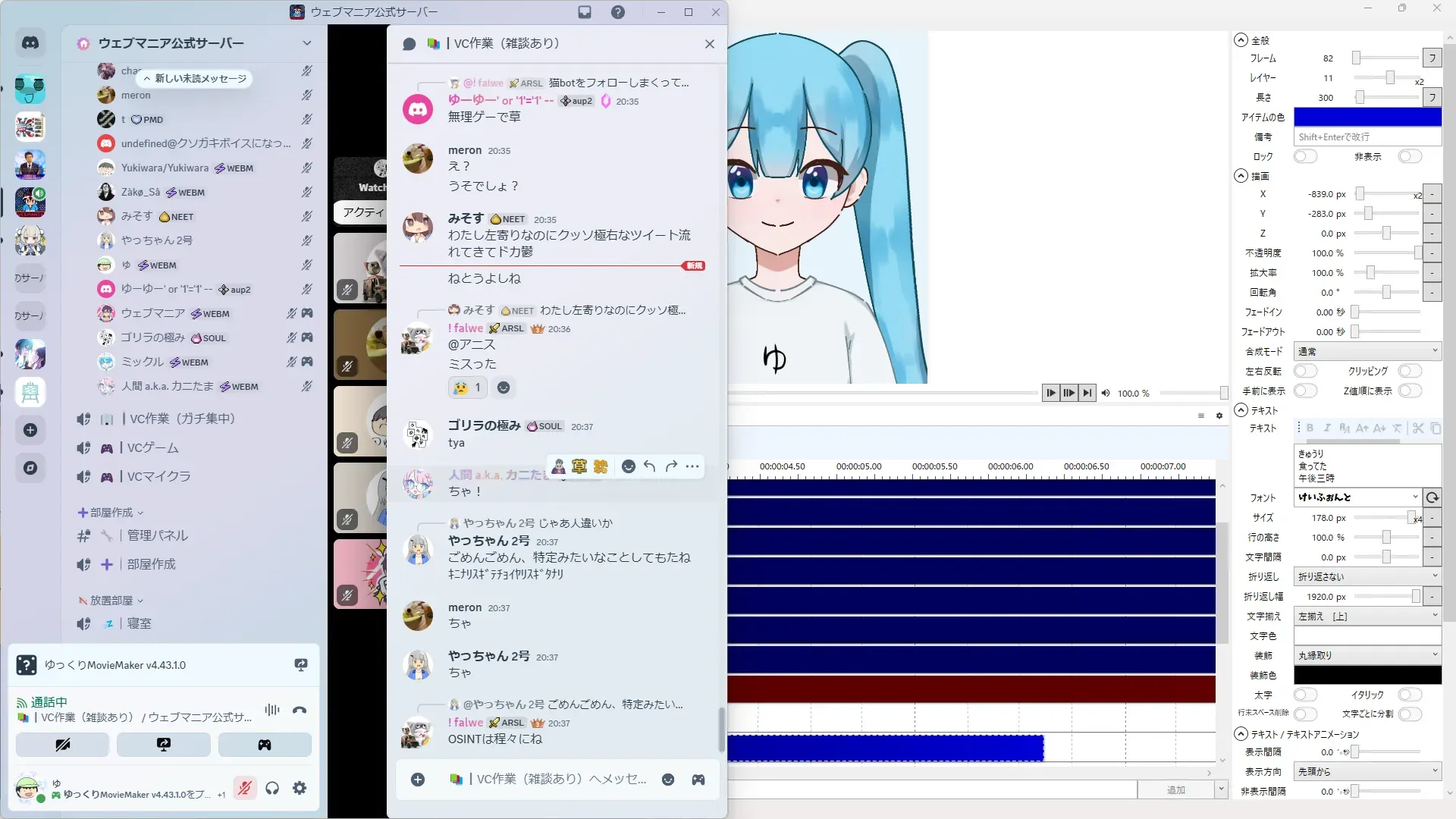The width and height of the screenshot is (1456, 819).
Task: Expand server name header menu
Action: point(306,43)
